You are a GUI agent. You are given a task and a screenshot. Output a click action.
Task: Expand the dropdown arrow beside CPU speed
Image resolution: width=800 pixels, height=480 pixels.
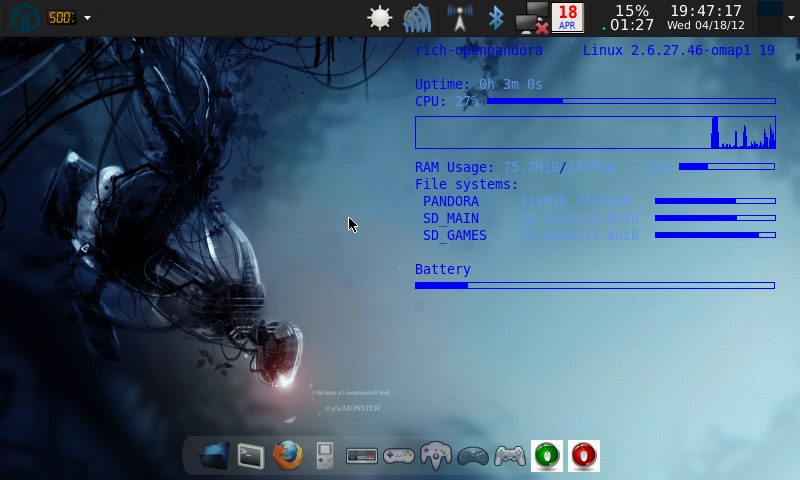coord(88,18)
